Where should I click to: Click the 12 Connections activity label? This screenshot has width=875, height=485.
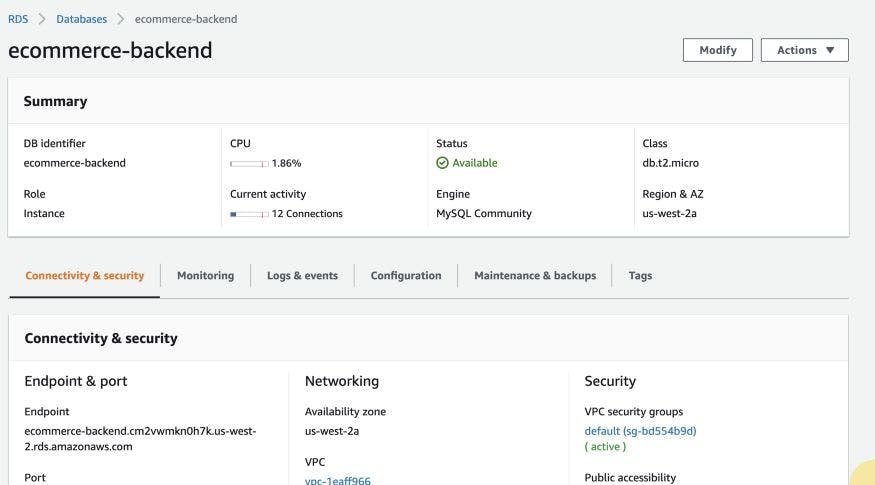pyautogui.click(x=307, y=214)
